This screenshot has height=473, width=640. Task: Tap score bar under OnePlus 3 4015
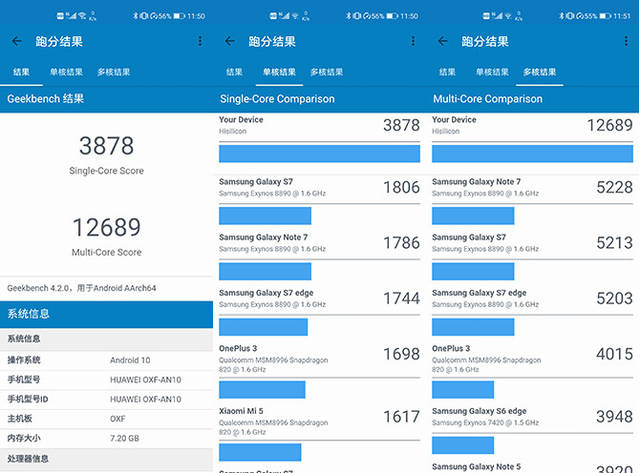pyautogui.click(x=463, y=390)
